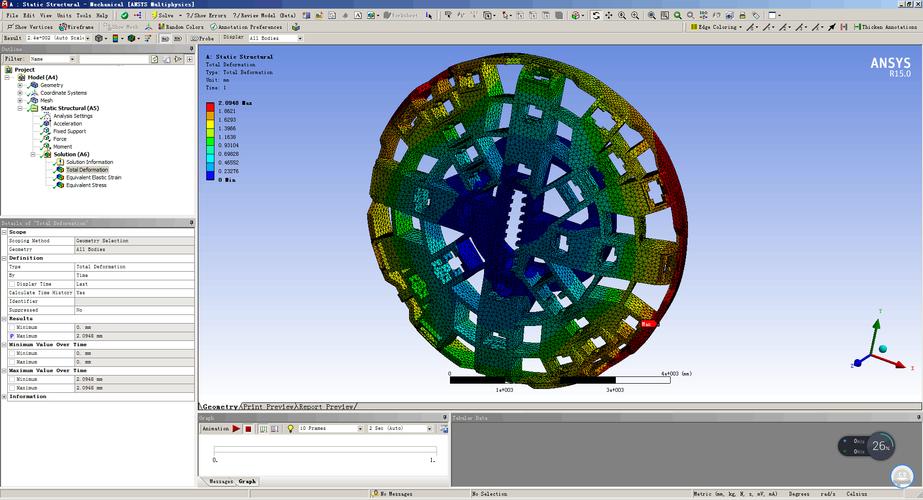923x500 pixels.
Task: Toggle Results Minimum parameter checkbox
Action: pyautogui.click(x=12, y=327)
